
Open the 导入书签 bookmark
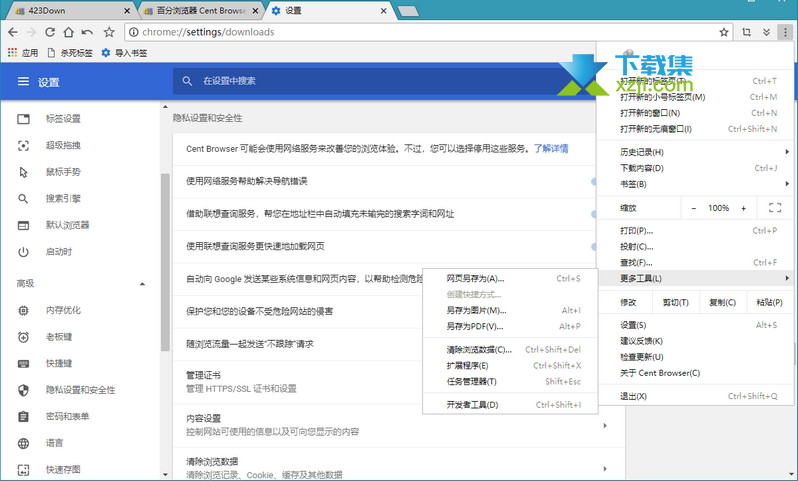pyautogui.click(x=124, y=52)
